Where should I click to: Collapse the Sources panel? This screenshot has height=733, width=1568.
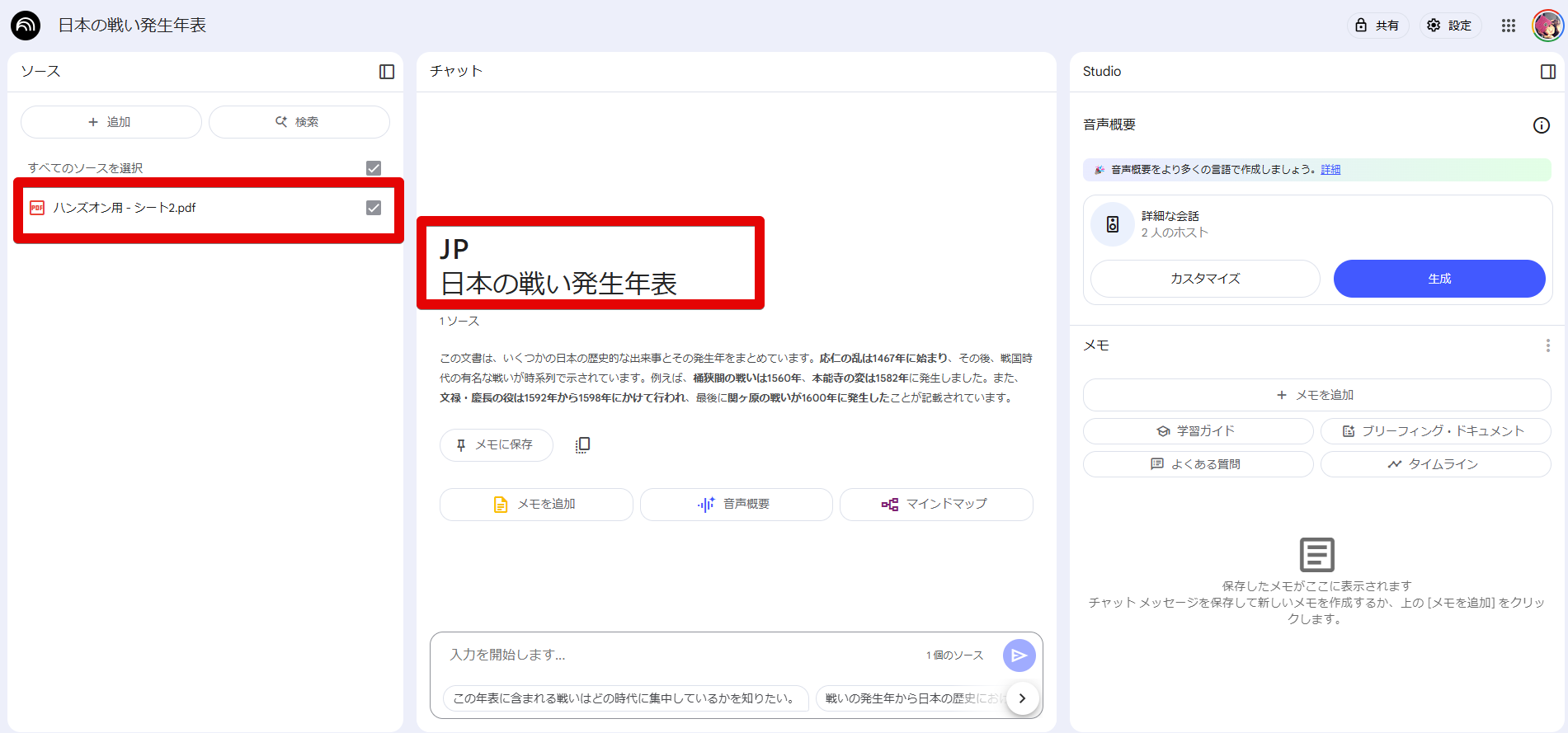[387, 72]
